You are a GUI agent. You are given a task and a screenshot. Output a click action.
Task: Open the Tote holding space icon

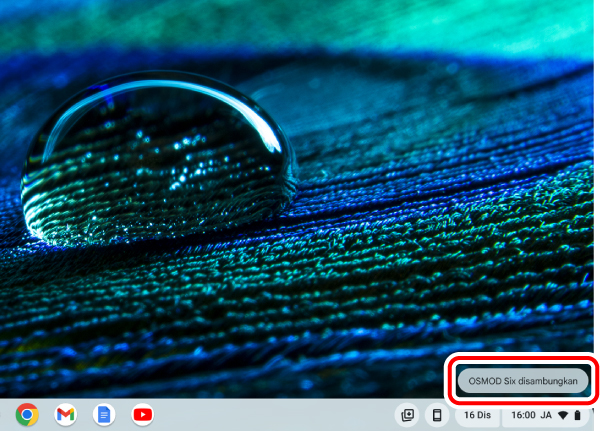407,414
